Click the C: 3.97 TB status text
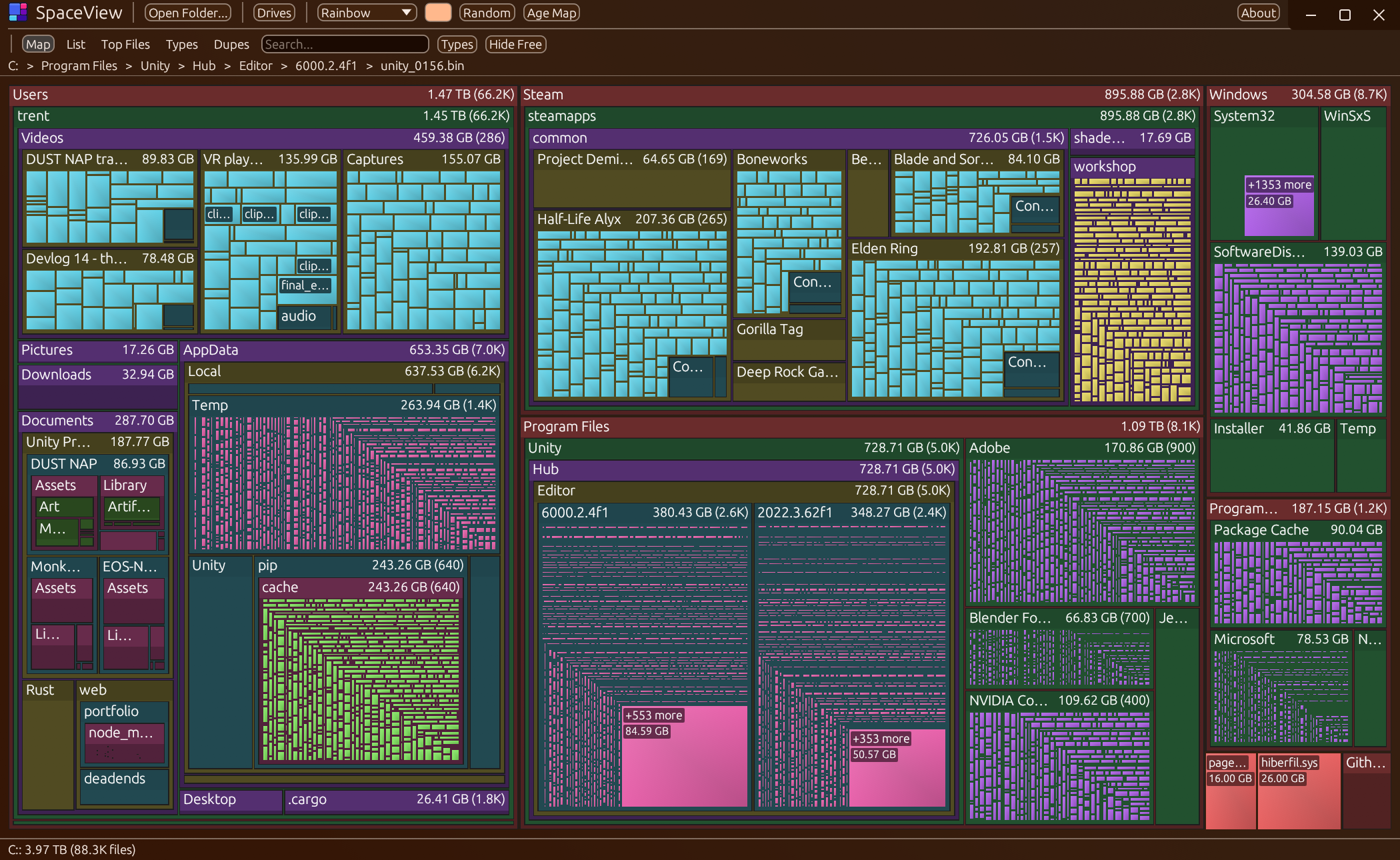This screenshot has height=860, width=1400. (x=72, y=849)
